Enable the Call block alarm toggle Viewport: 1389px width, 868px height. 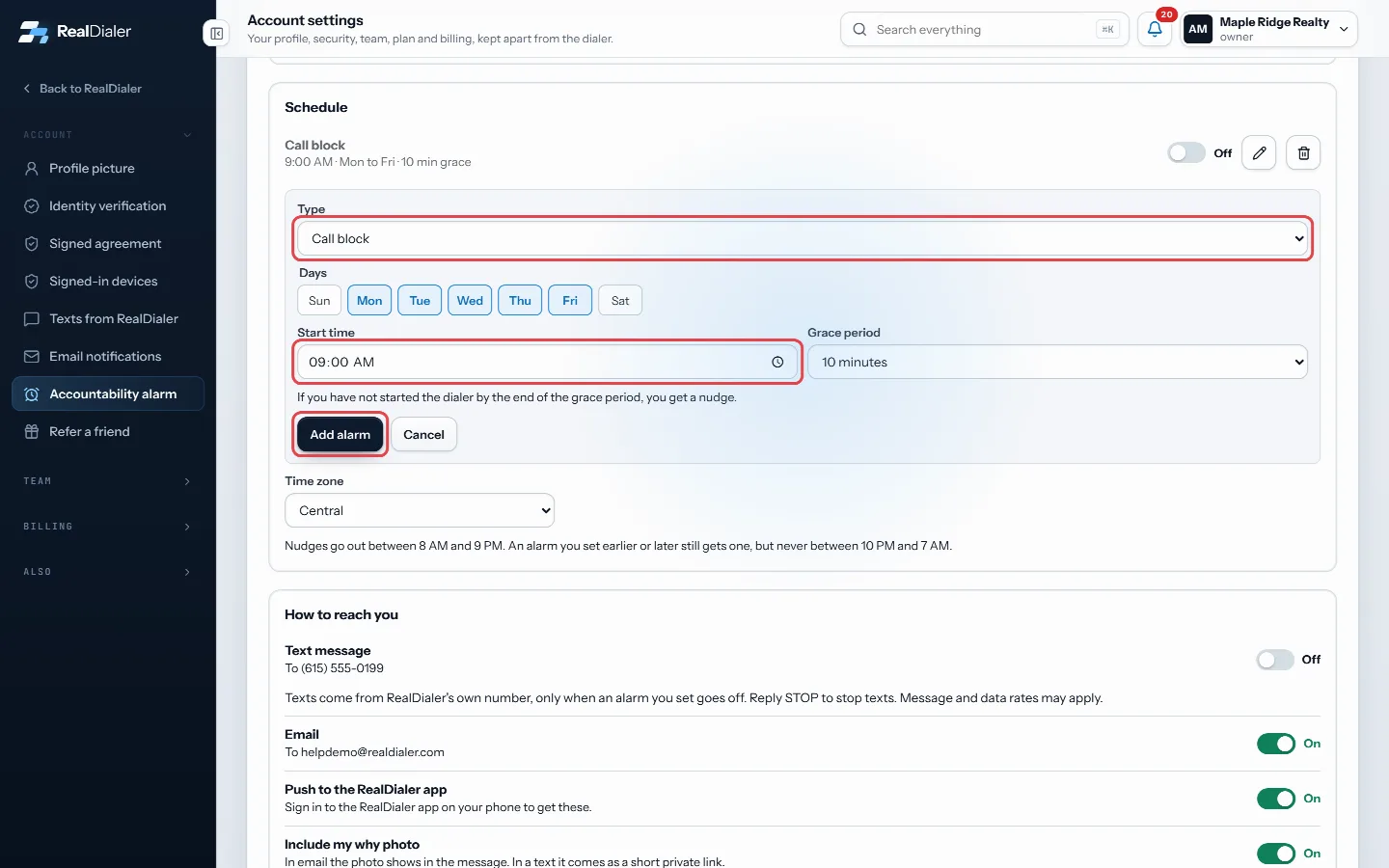1186,152
